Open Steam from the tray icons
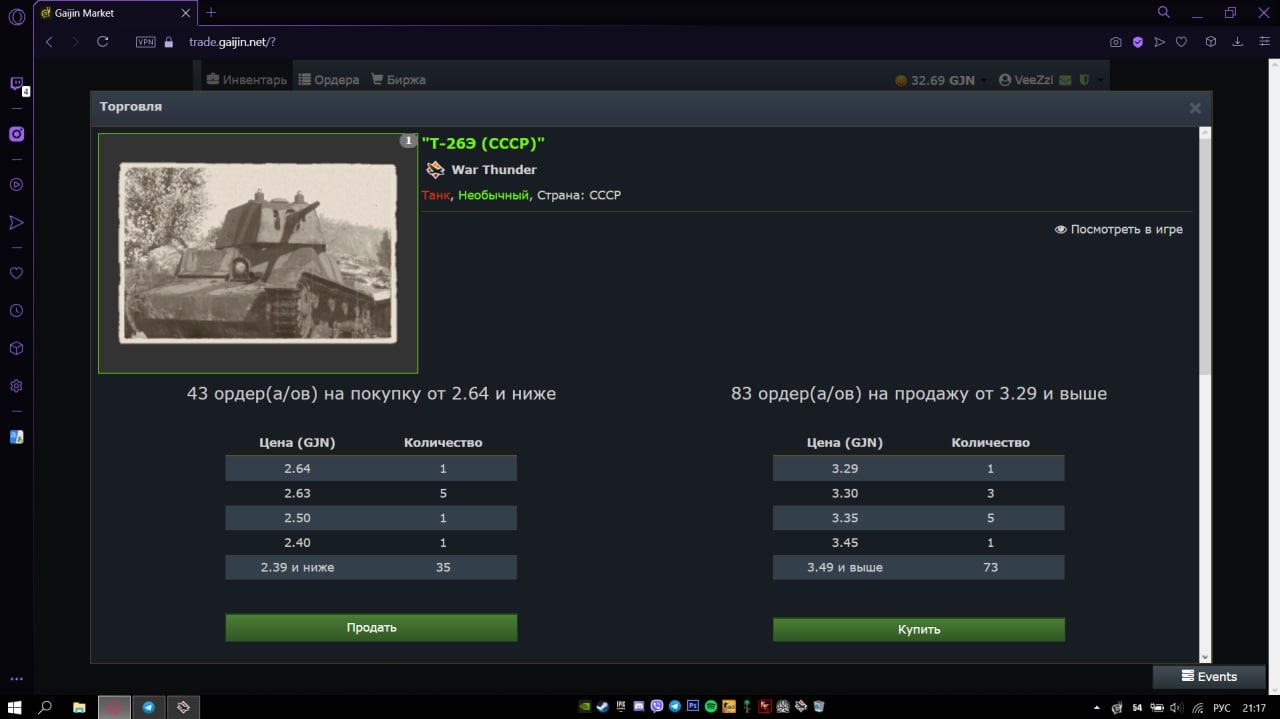The height and width of the screenshot is (719, 1280). (602, 707)
